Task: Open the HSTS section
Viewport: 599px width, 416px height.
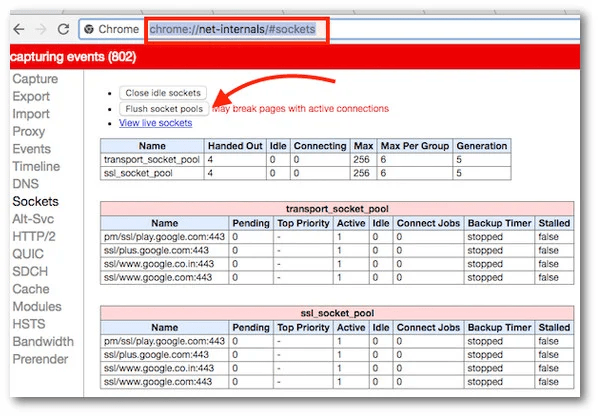Action: pos(29,324)
